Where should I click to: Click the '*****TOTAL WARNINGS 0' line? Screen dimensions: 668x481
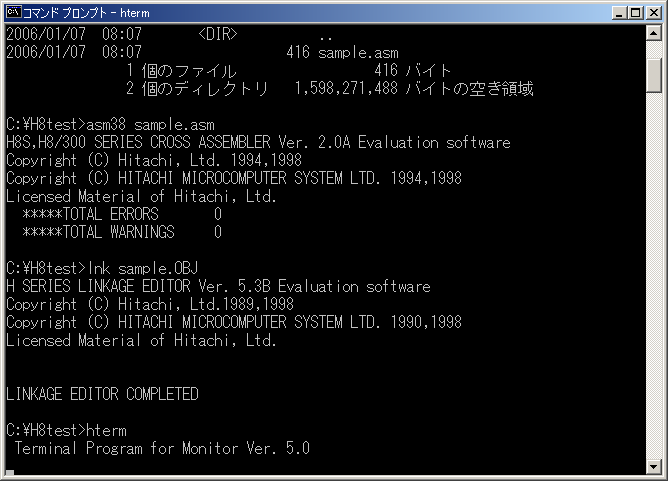(x=122, y=232)
